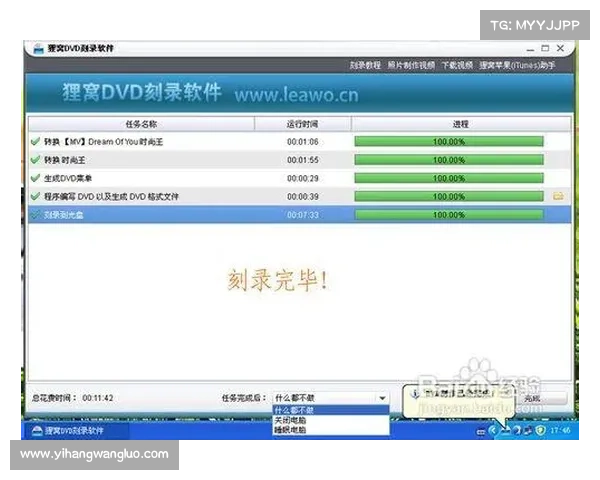Click the check icon of the 程序编写 DVD row
Viewport: 600px width, 480px height.
tap(35, 196)
